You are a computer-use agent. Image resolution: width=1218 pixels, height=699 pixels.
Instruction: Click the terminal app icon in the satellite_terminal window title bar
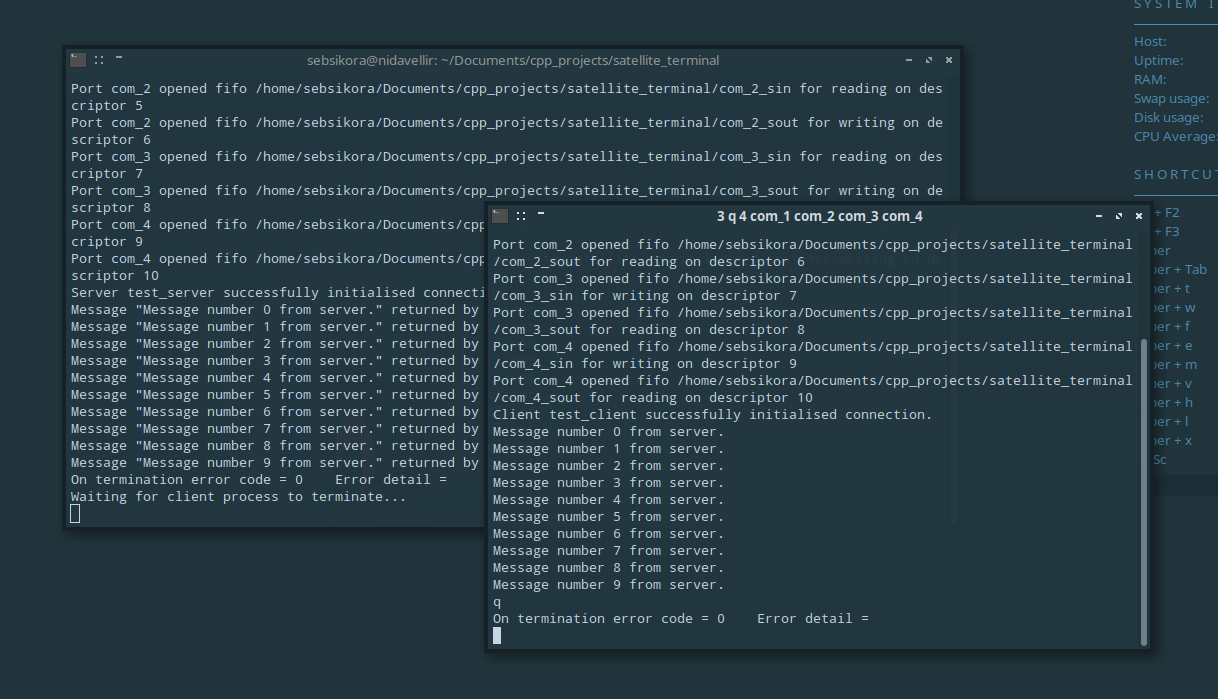tap(78, 60)
